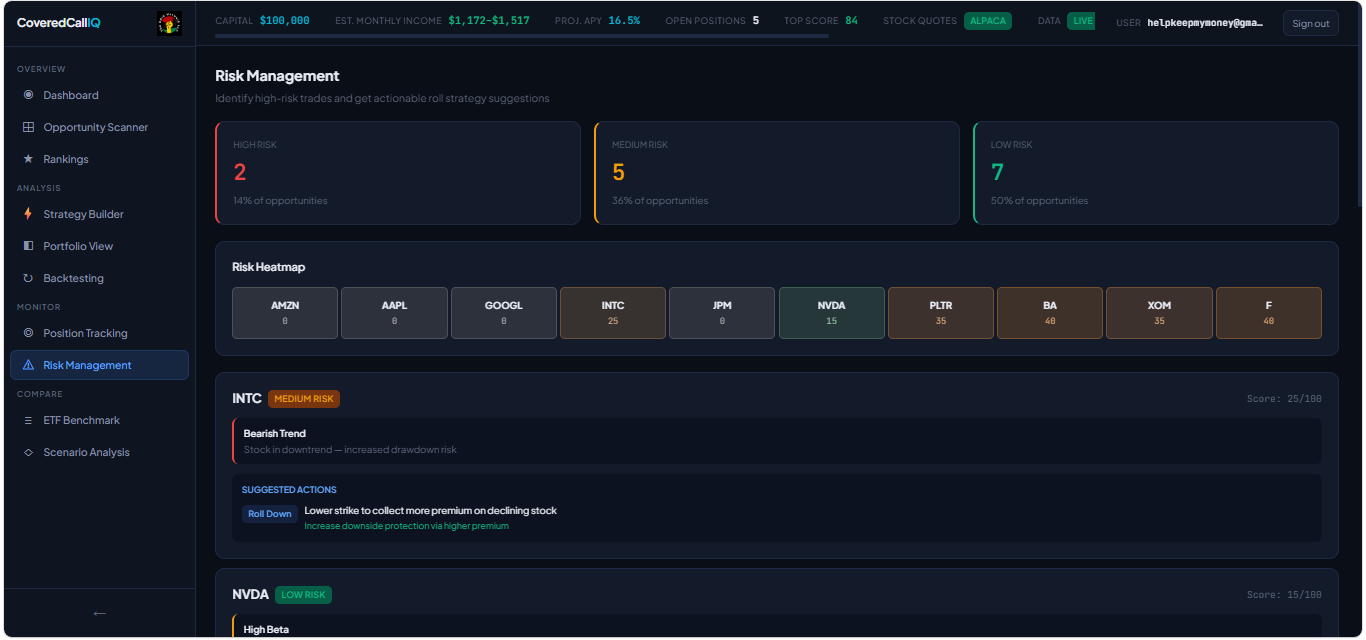
Task: Click the Scenario Analysis diamond icon
Action: (28, 452)
